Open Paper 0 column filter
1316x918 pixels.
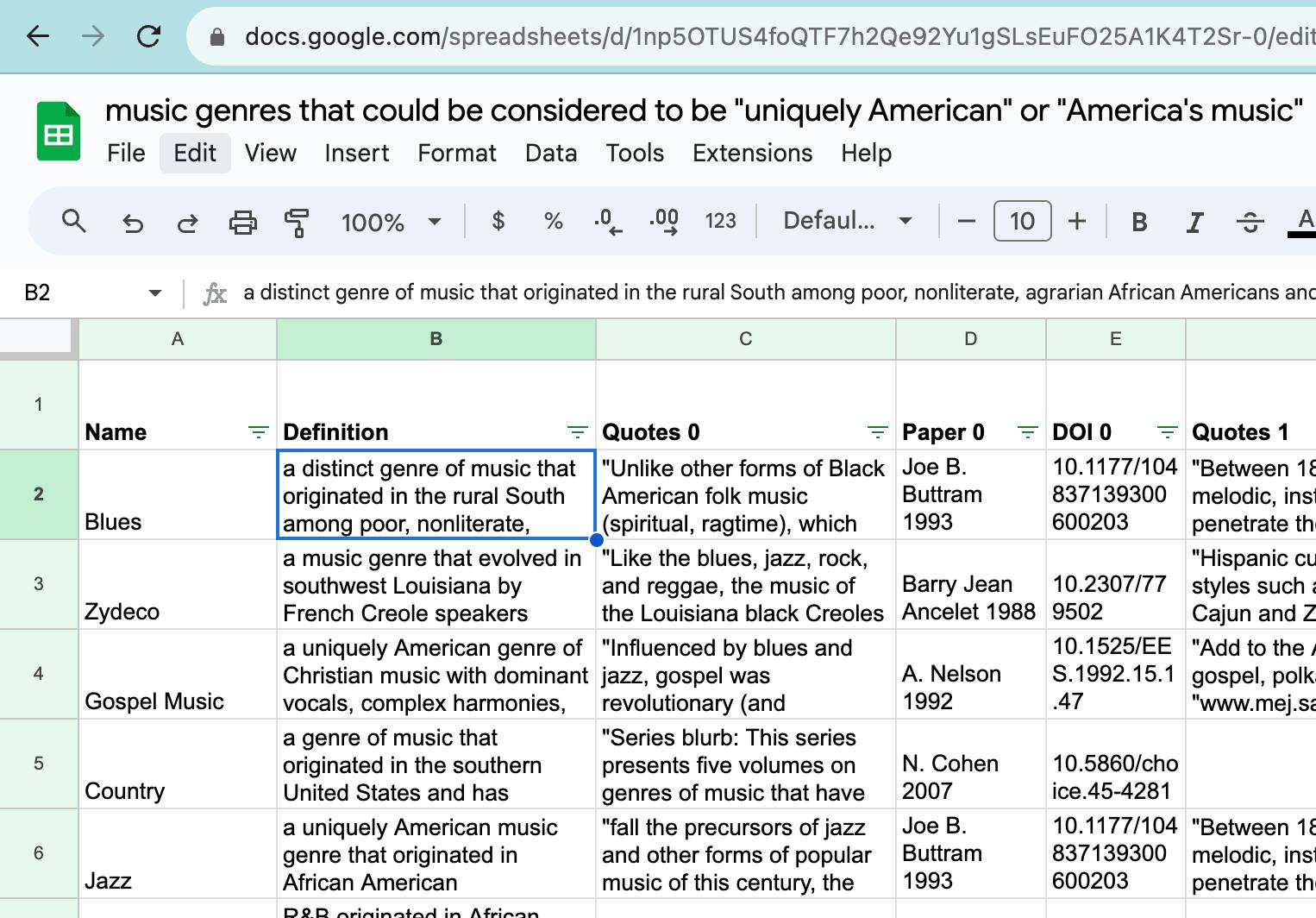(1027, 432)
